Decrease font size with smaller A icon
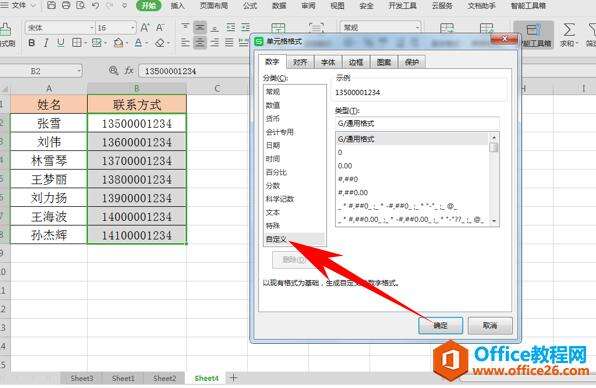Image resolution: width=596 pixels, height=388 pixels. click(160, 27)
